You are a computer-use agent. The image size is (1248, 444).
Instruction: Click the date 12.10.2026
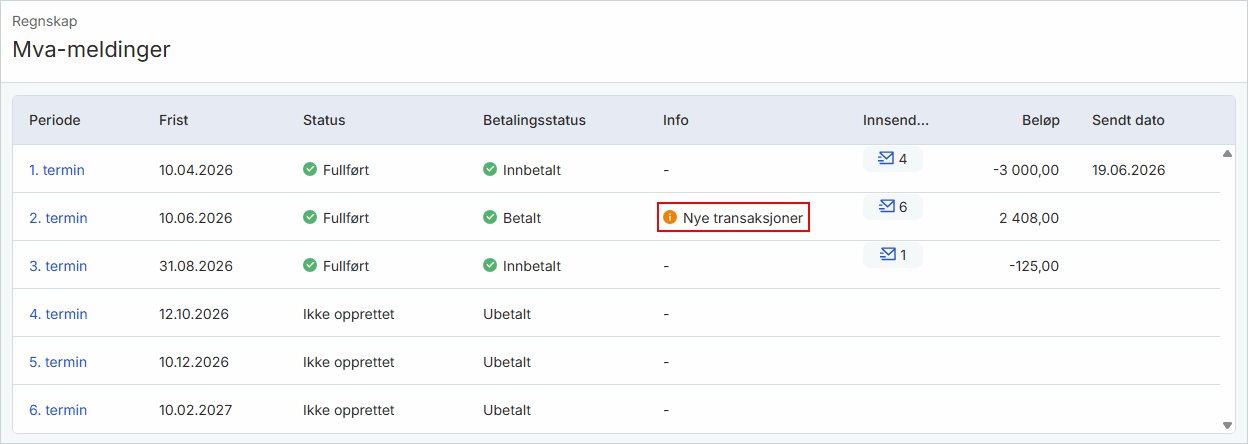point(194,314)
